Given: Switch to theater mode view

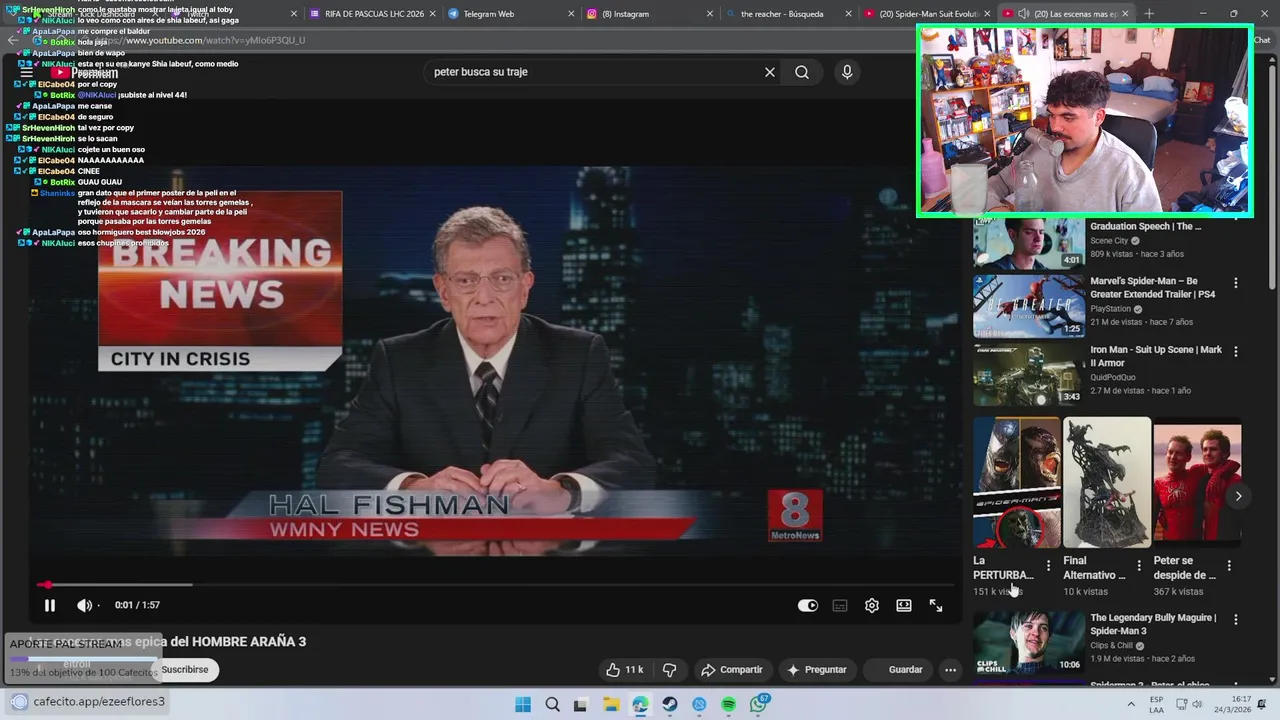Looking at the screenshot, I should 904,605.
